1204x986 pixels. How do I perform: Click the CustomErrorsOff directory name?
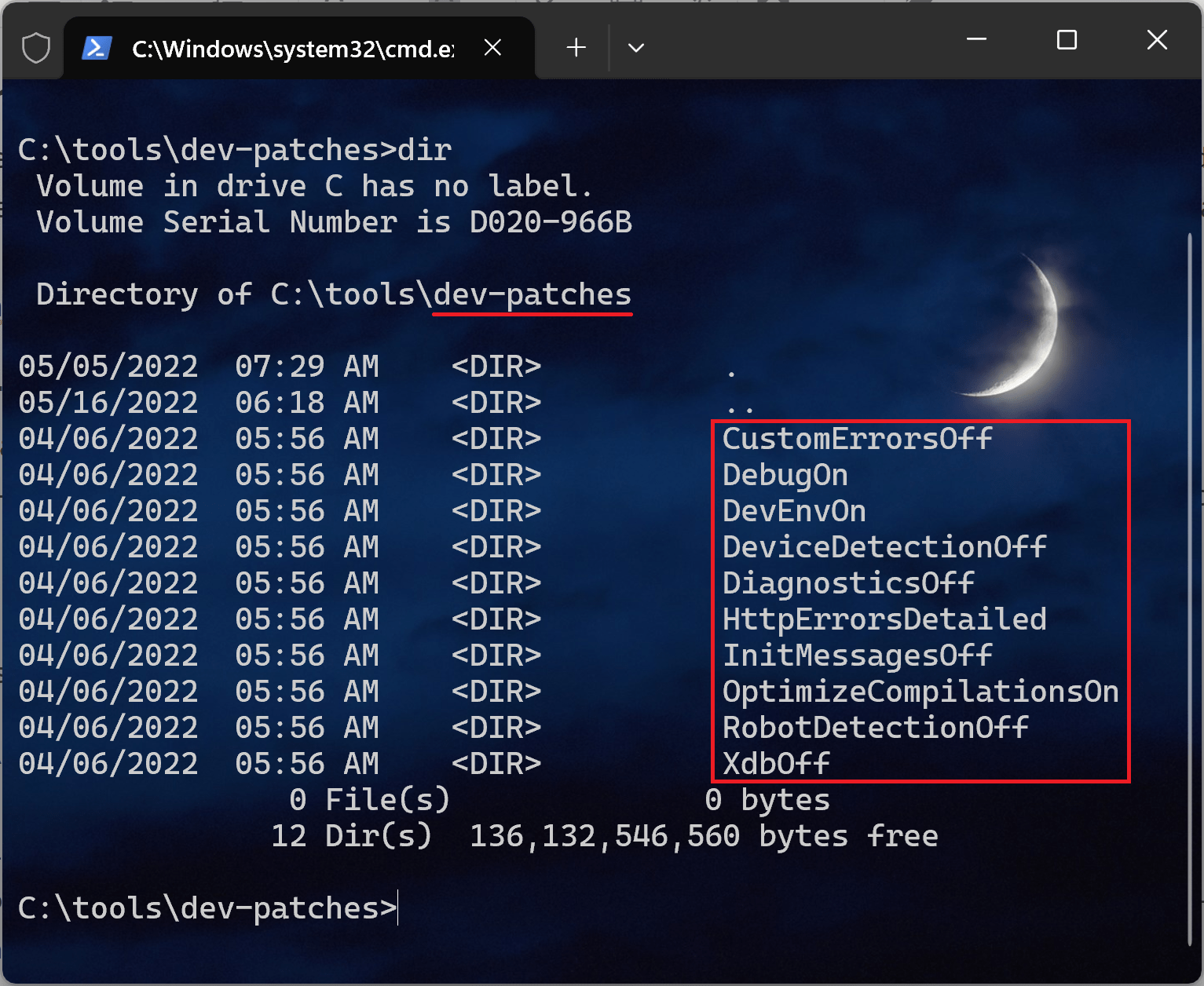tap(858, 439)
